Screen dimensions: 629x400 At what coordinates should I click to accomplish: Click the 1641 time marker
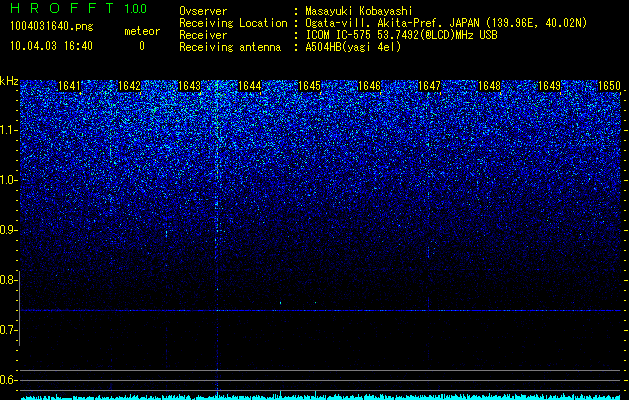click(x=69, y=86)
